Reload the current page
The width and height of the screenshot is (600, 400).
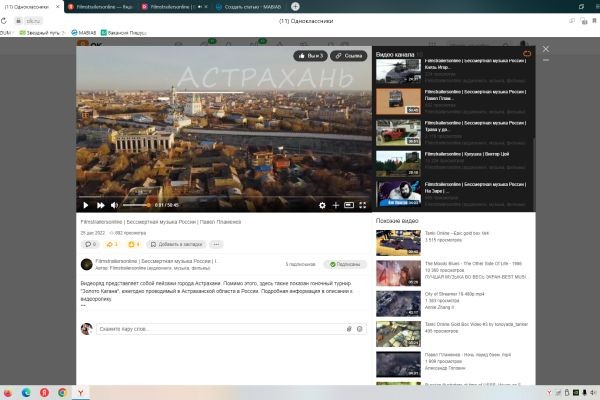4,21
